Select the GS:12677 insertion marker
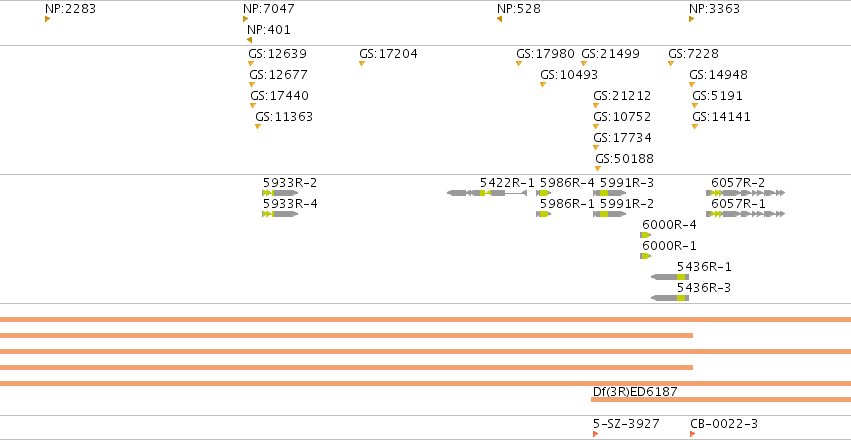The height and width of the screenshot is (440, 851). tap(252, 85)
